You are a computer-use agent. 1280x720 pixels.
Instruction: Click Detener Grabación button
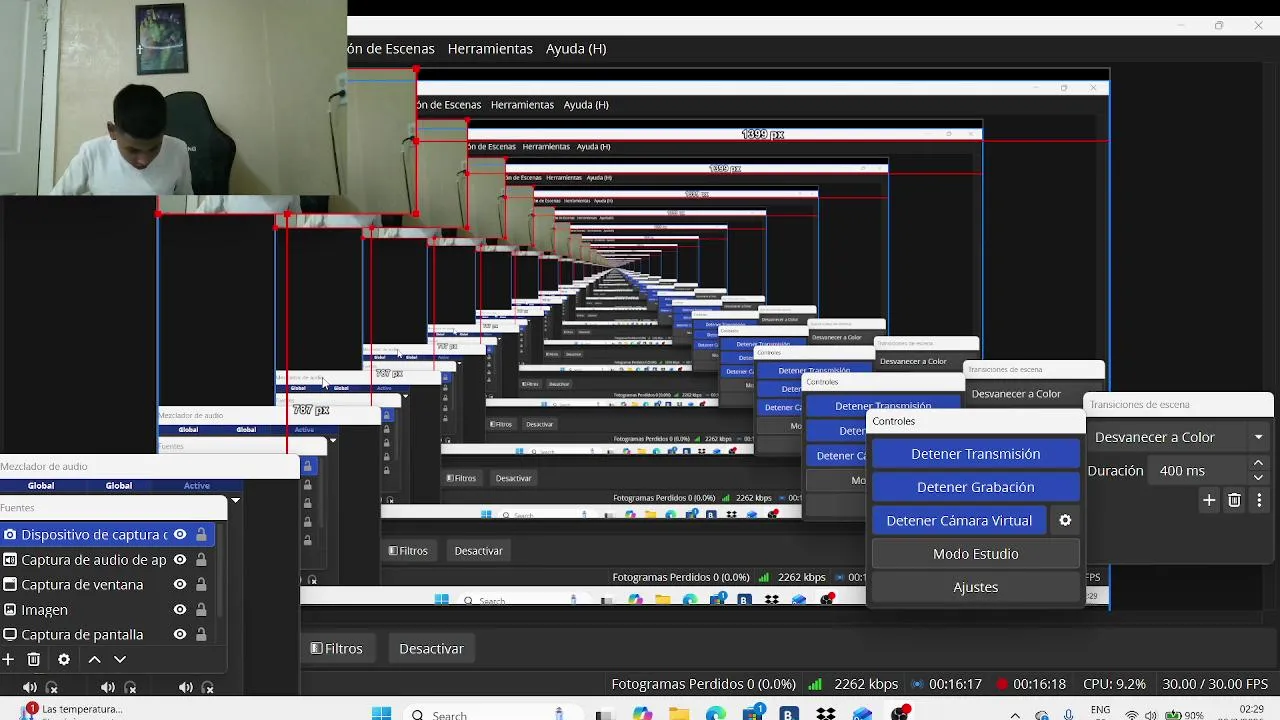point(976,487)
